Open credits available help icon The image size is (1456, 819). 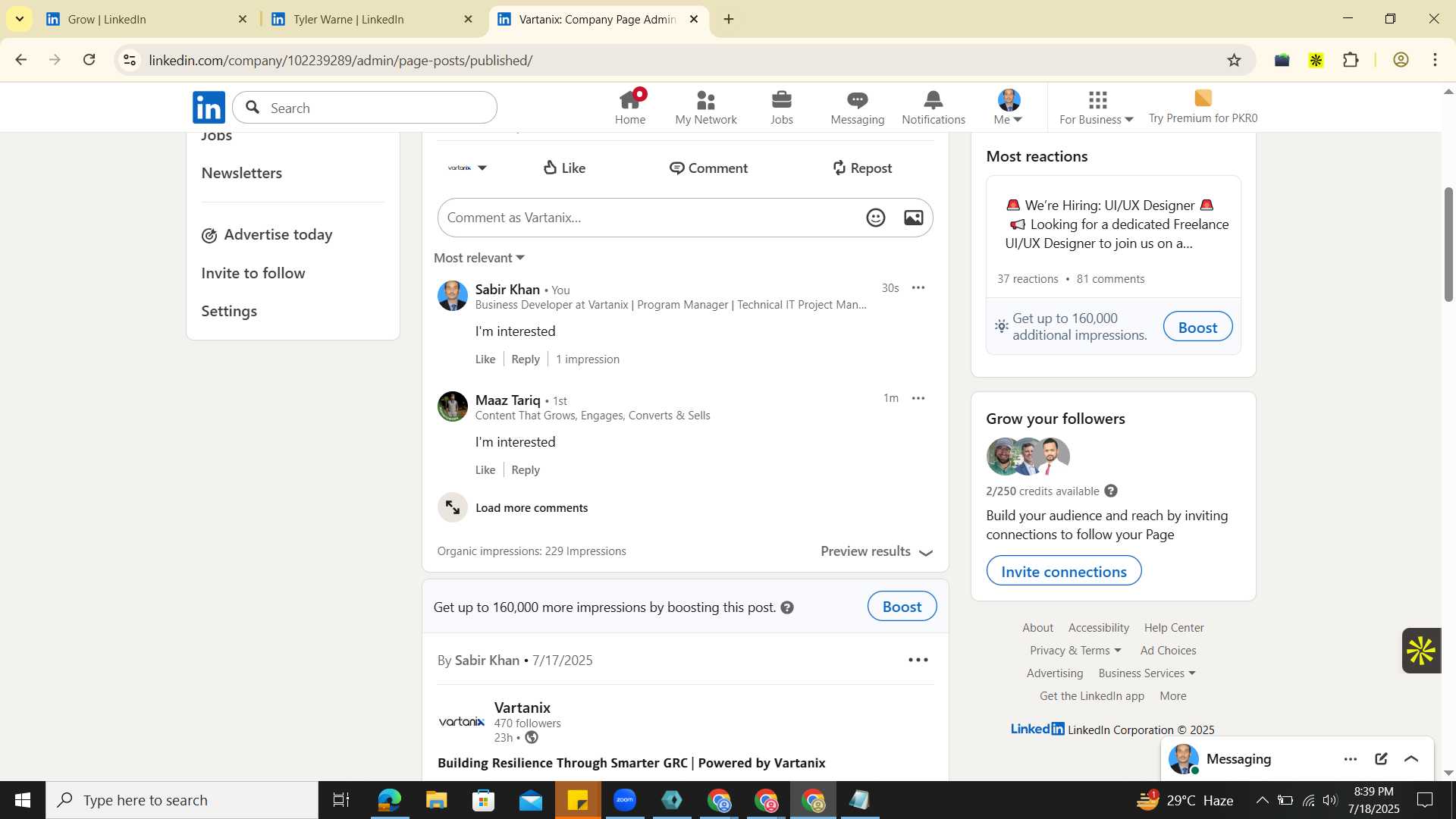pyautogui.click(x=1111, y=491)
